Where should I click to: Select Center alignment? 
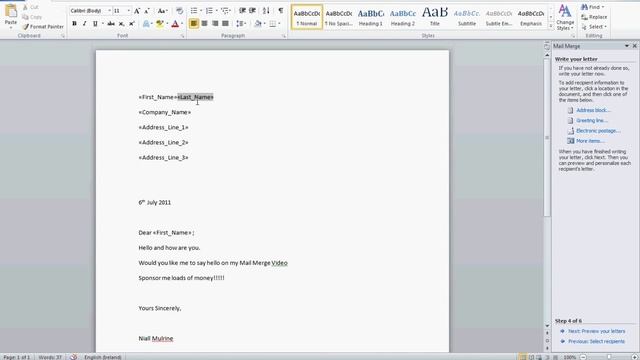(204, 24)
